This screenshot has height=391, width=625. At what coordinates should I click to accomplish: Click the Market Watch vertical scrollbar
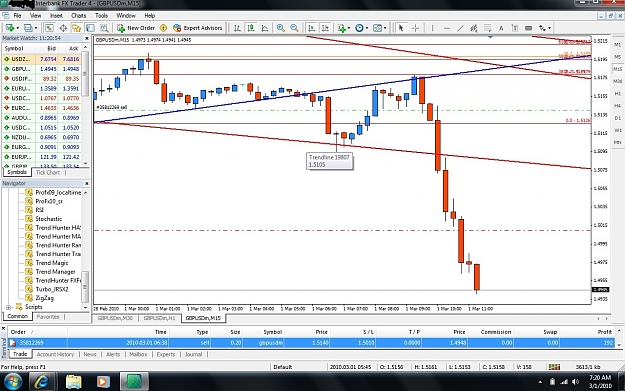pos(85,74)
